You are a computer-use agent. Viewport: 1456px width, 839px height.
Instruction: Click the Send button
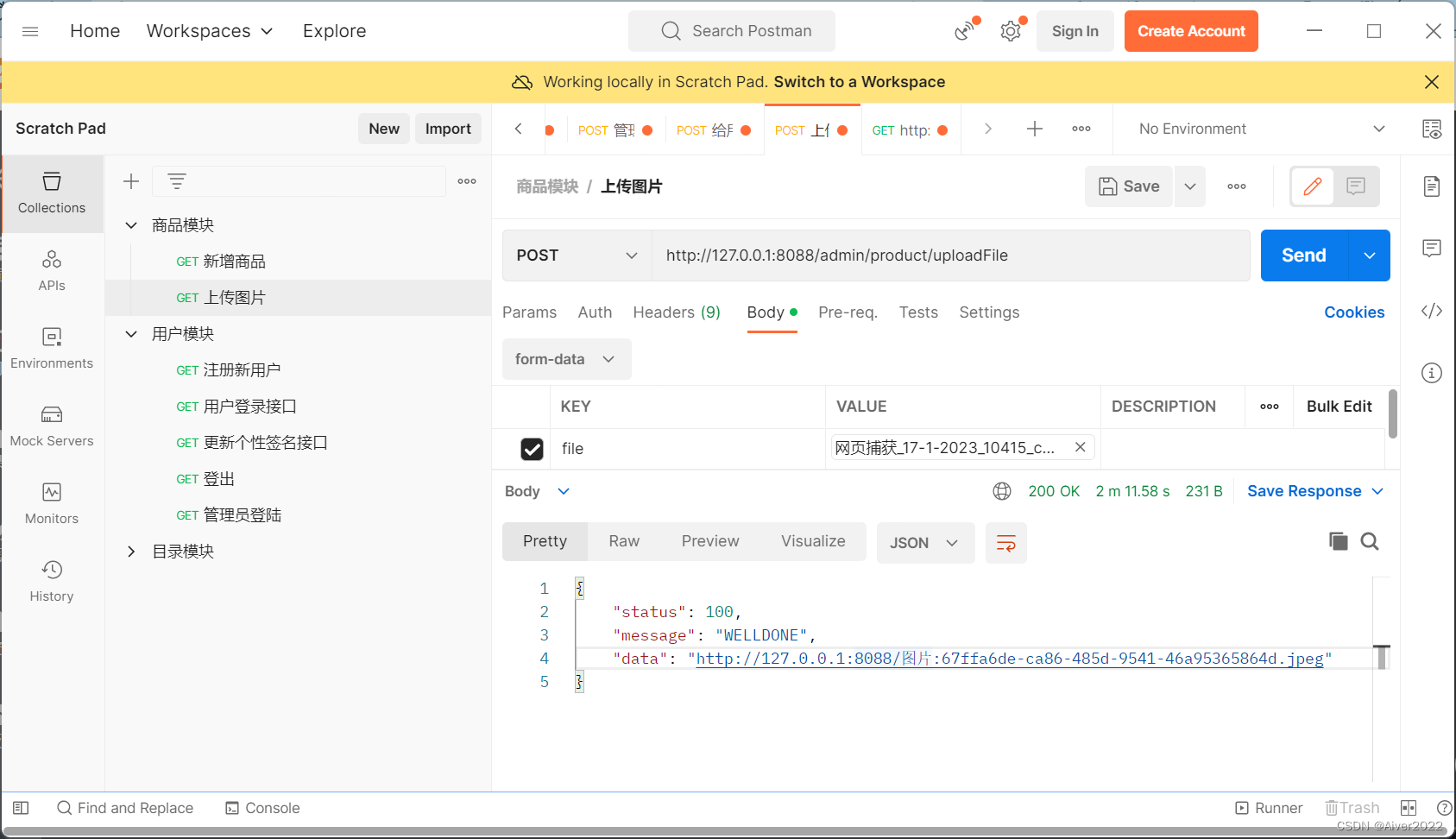[1304, 255]
